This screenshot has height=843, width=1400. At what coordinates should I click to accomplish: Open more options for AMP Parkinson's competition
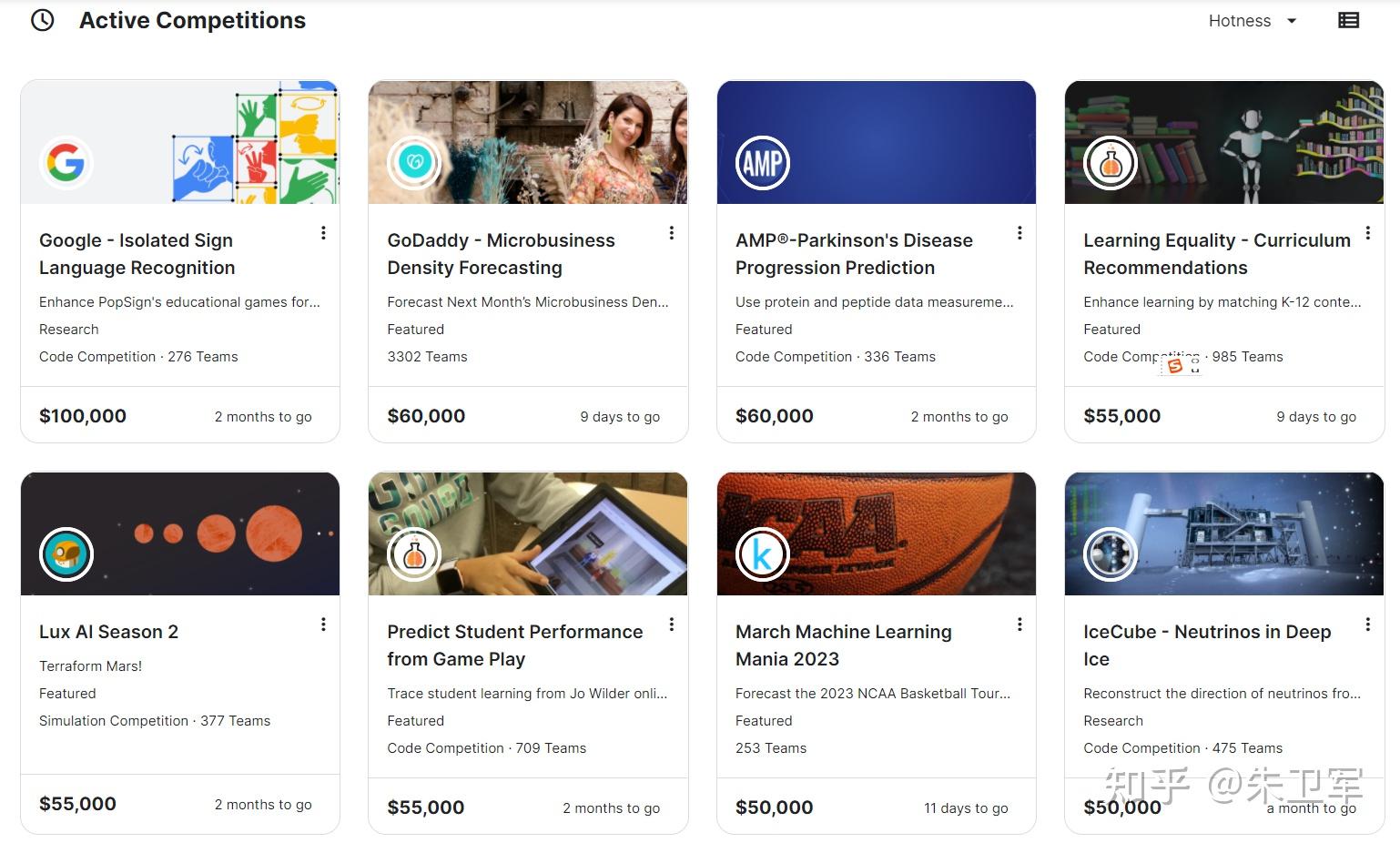point(1020,233)
